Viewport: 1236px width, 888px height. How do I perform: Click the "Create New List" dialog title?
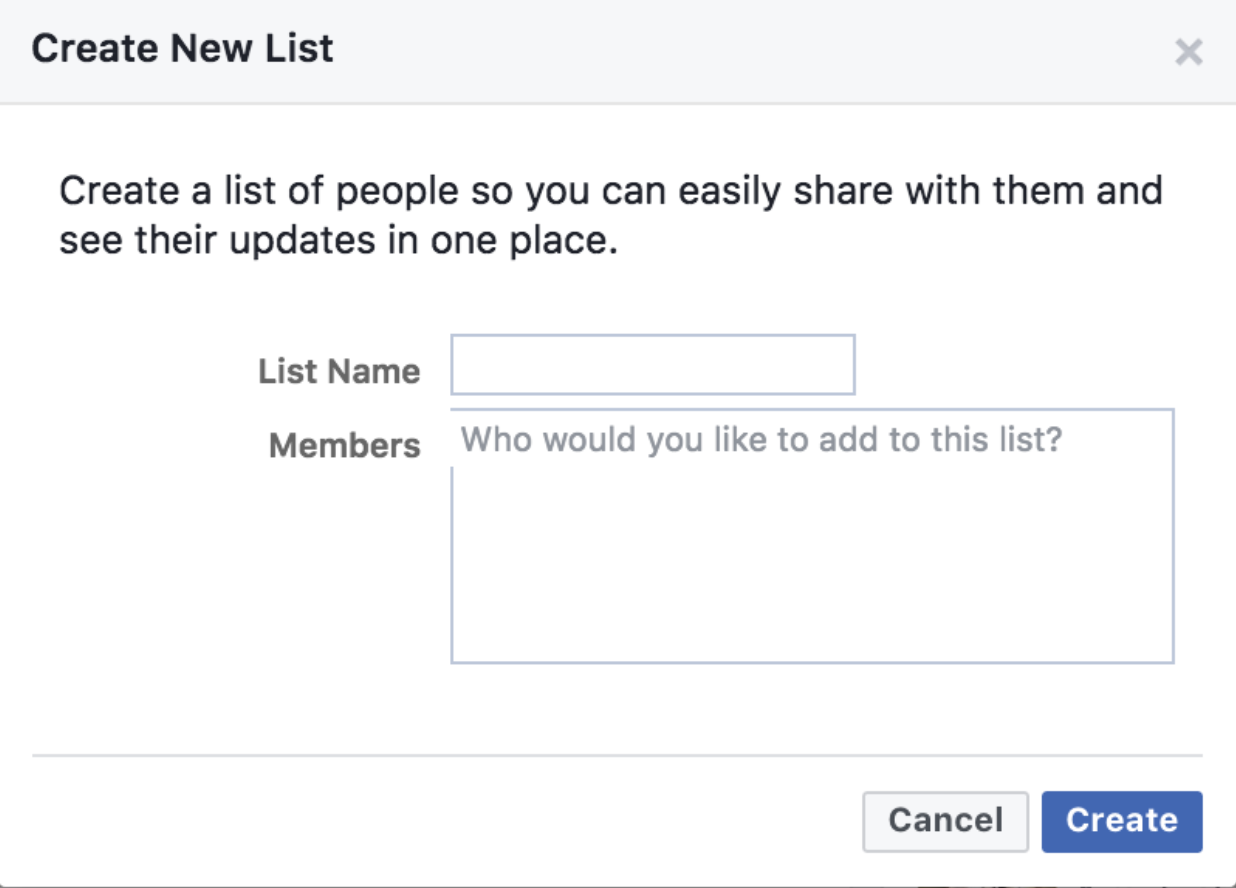pos(183,49)
